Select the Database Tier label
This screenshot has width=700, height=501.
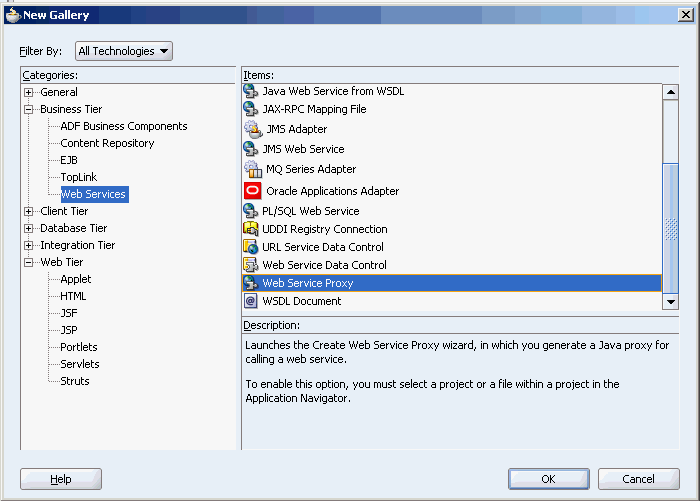[74, 228]
